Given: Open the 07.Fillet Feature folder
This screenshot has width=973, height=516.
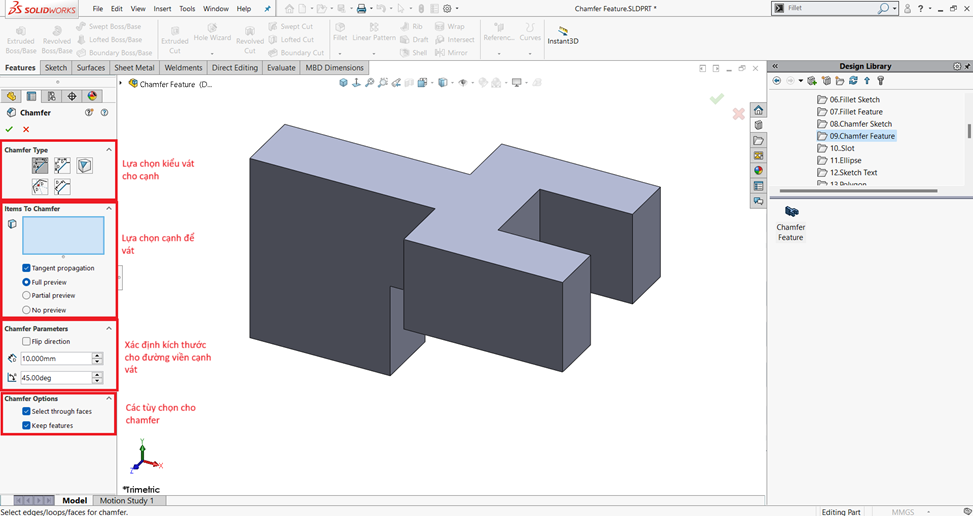Looking at the screenshot, I should [x=850, y=112].
